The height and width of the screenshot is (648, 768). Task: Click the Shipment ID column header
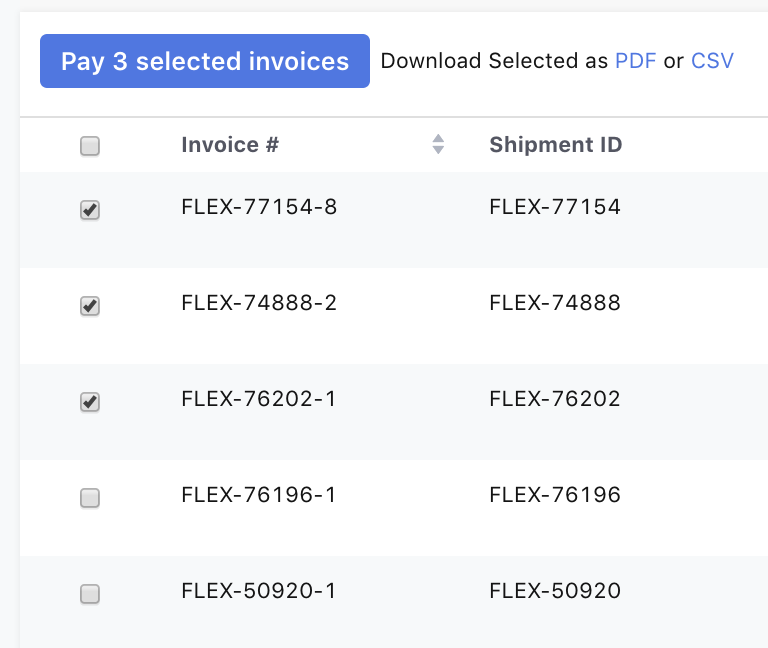click(x=555, y=145)
